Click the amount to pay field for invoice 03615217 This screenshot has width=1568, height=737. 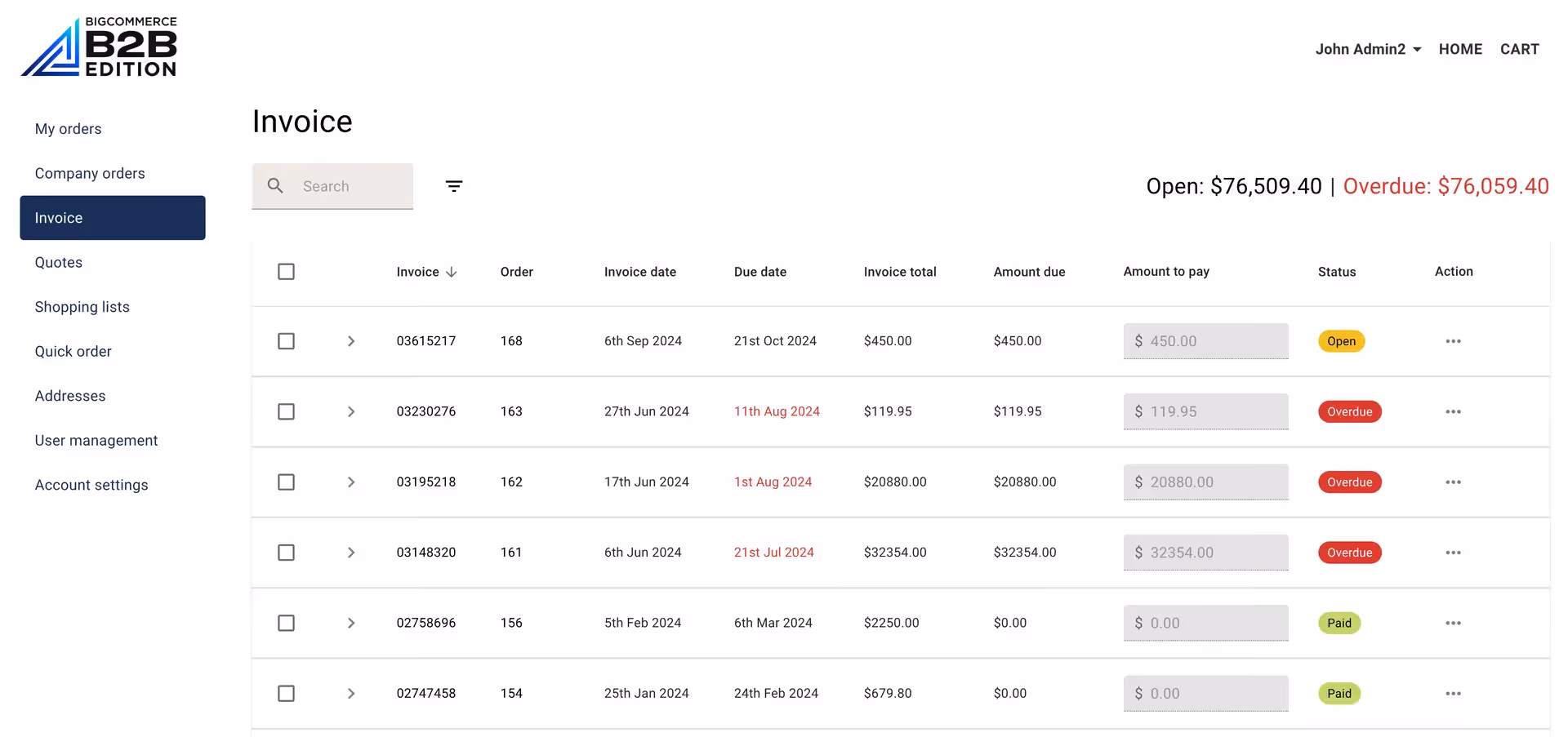click(x=1205, y=341)
